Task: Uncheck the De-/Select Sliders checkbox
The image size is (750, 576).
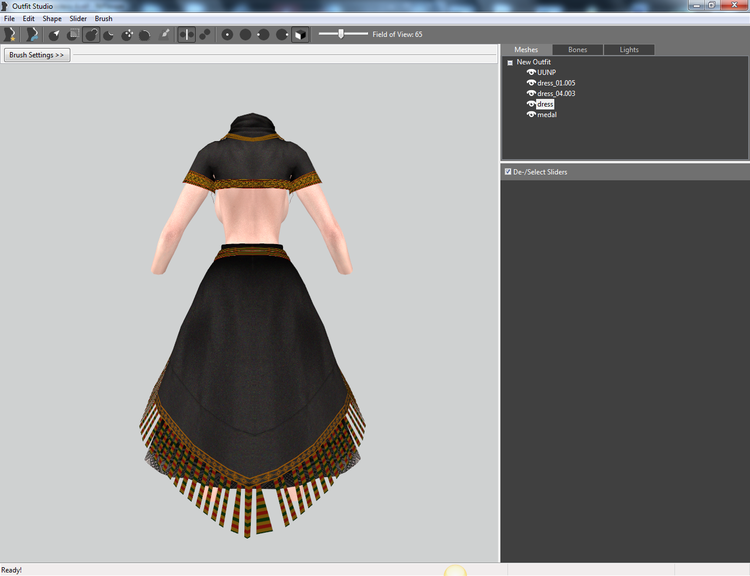Action: [x=508, y=172]
